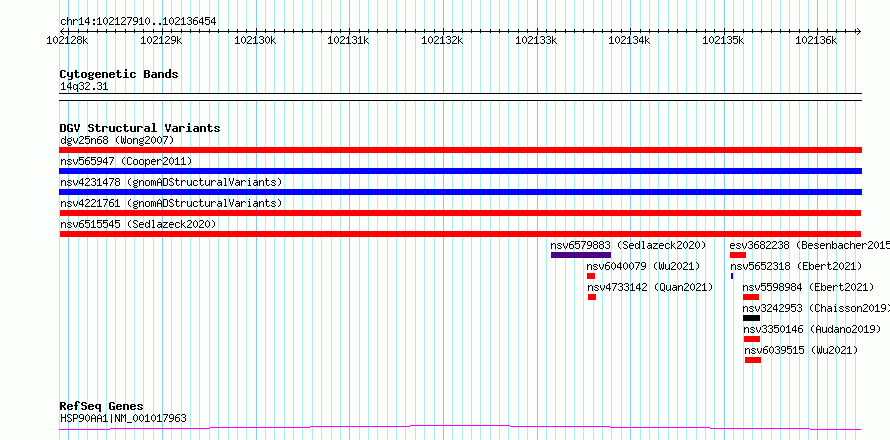Select the small red bar under nsv4733142
The width and height of the screenshot is (890, 440).
592,297
